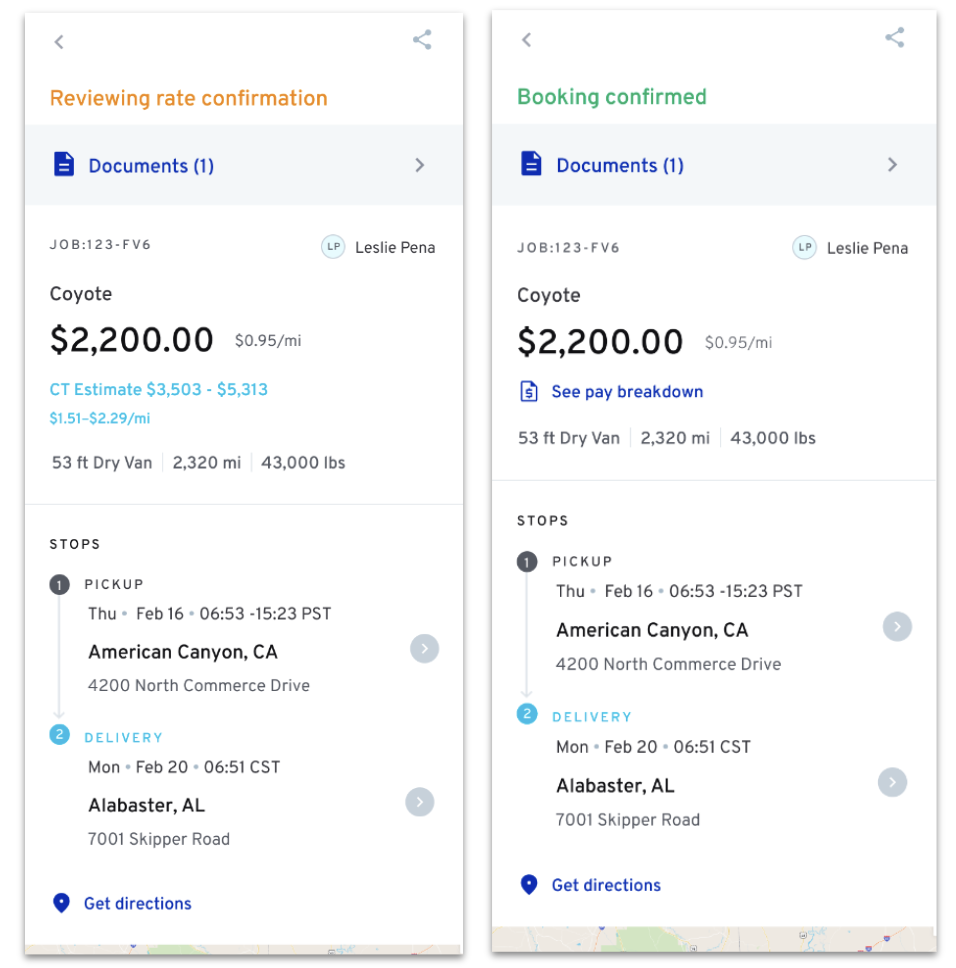Click document icon in right Documents (1) row
Viewport: 956px width, 968px height.
click(x=531, y=164)
